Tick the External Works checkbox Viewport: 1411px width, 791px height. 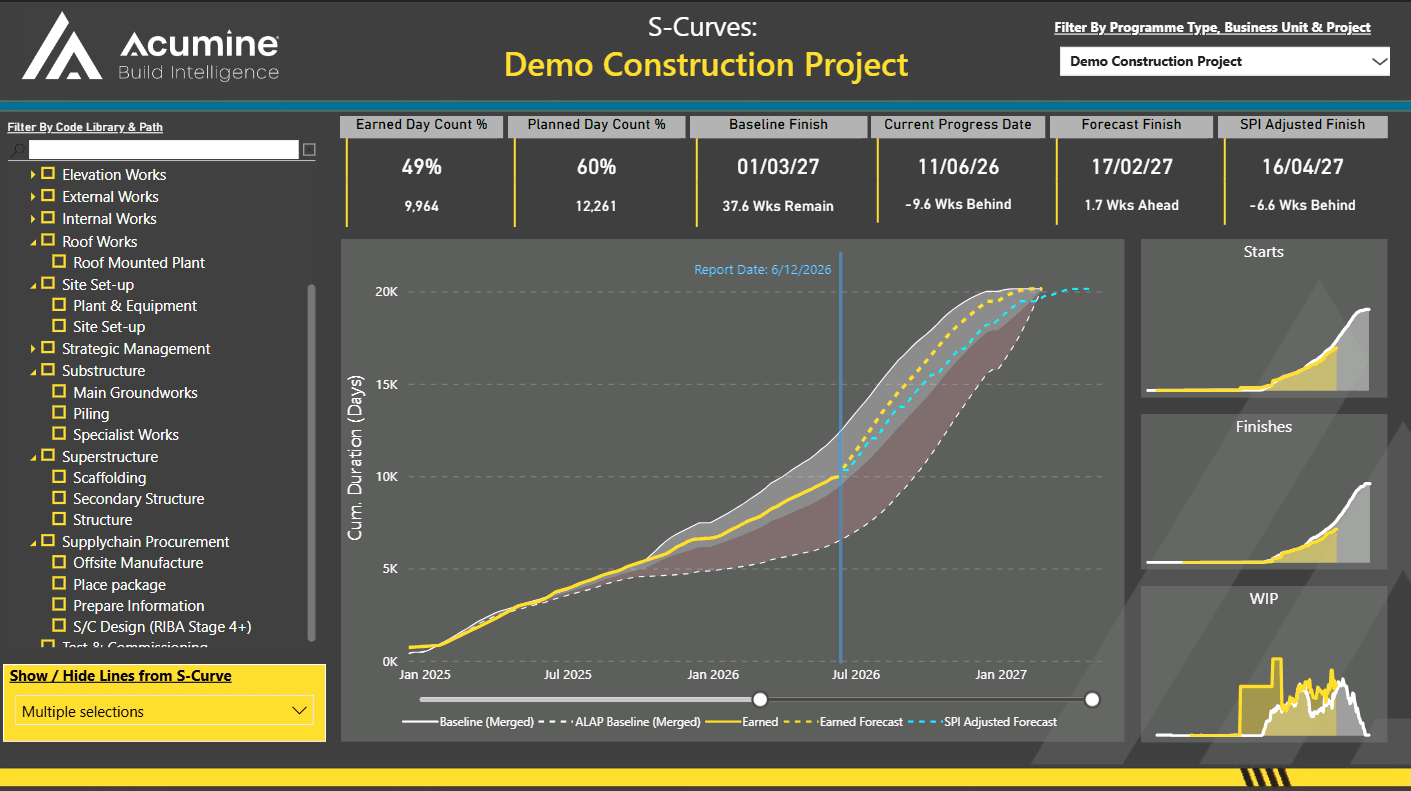point(48,196)
